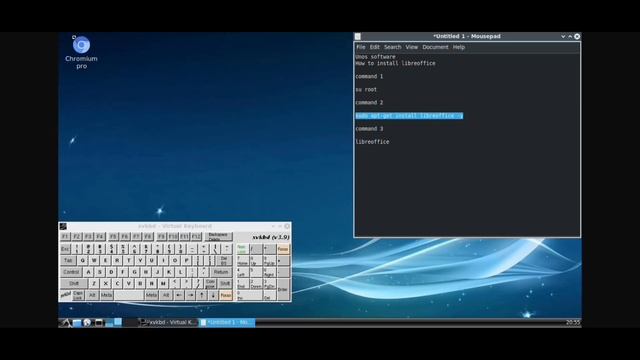
Task: Click the 'command 3' line in Mousepad
Action: (x=369, y=129)
